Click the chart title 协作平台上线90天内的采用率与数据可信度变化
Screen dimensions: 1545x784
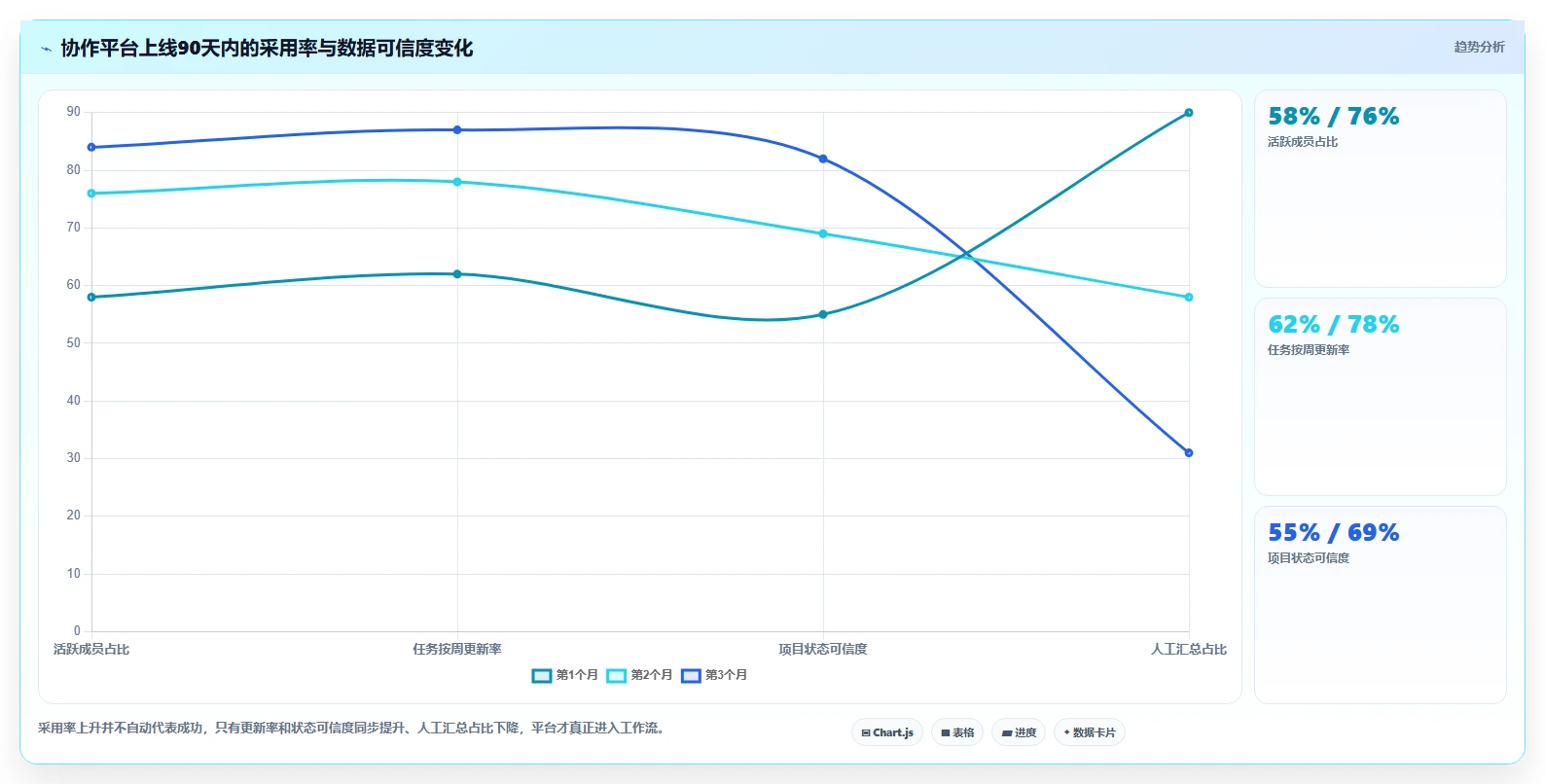tap(267, 48)
